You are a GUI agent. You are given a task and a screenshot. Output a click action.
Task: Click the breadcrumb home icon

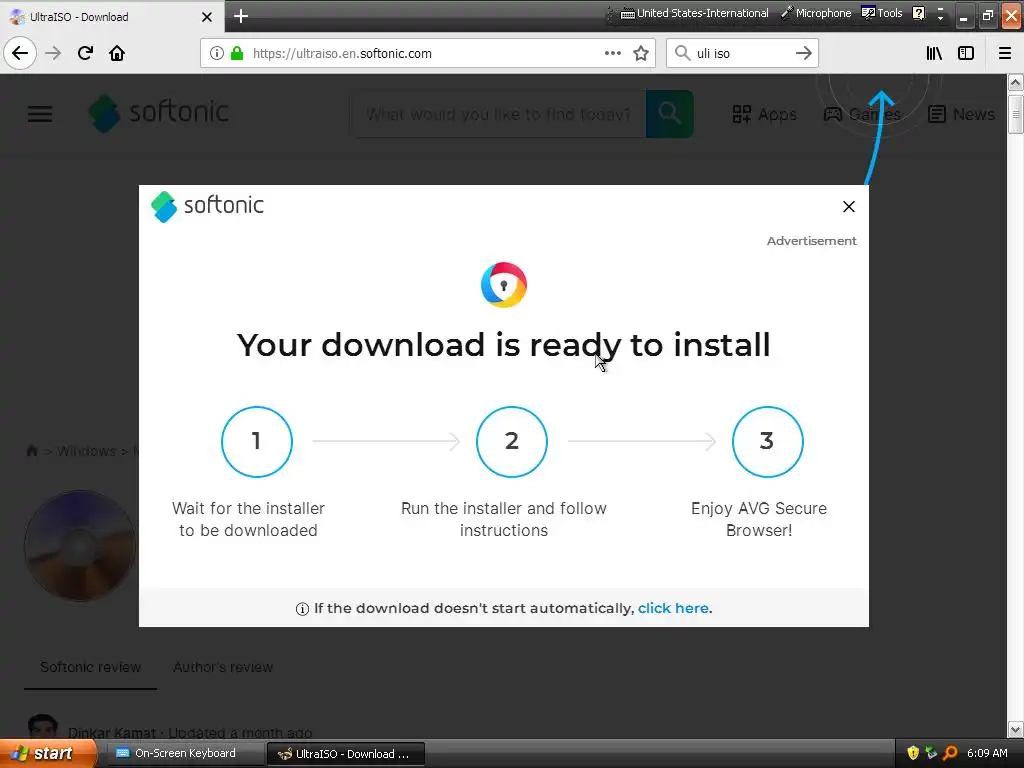point(31,451)
